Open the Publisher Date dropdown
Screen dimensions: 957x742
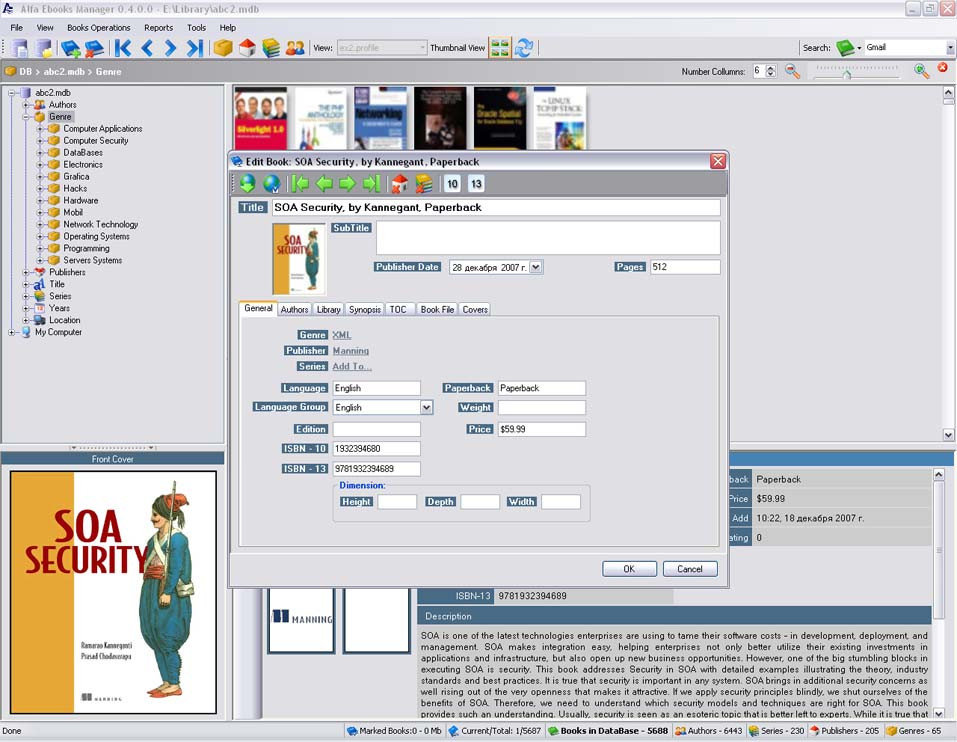(535, 267)
